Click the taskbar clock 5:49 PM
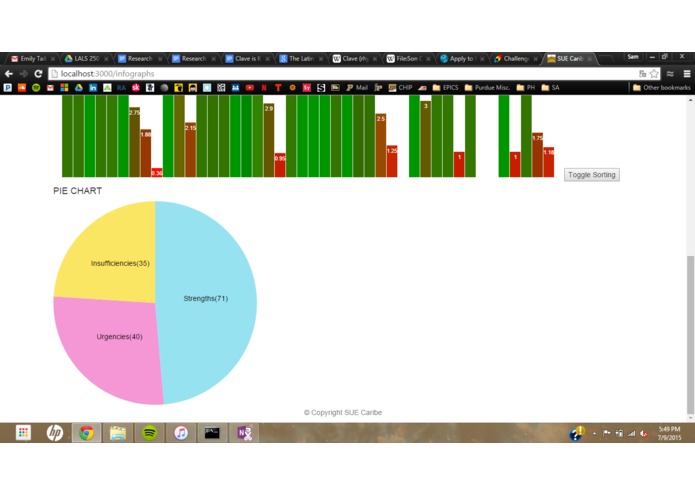This screenshot has height=494, width=695. (x=669, y=433)
